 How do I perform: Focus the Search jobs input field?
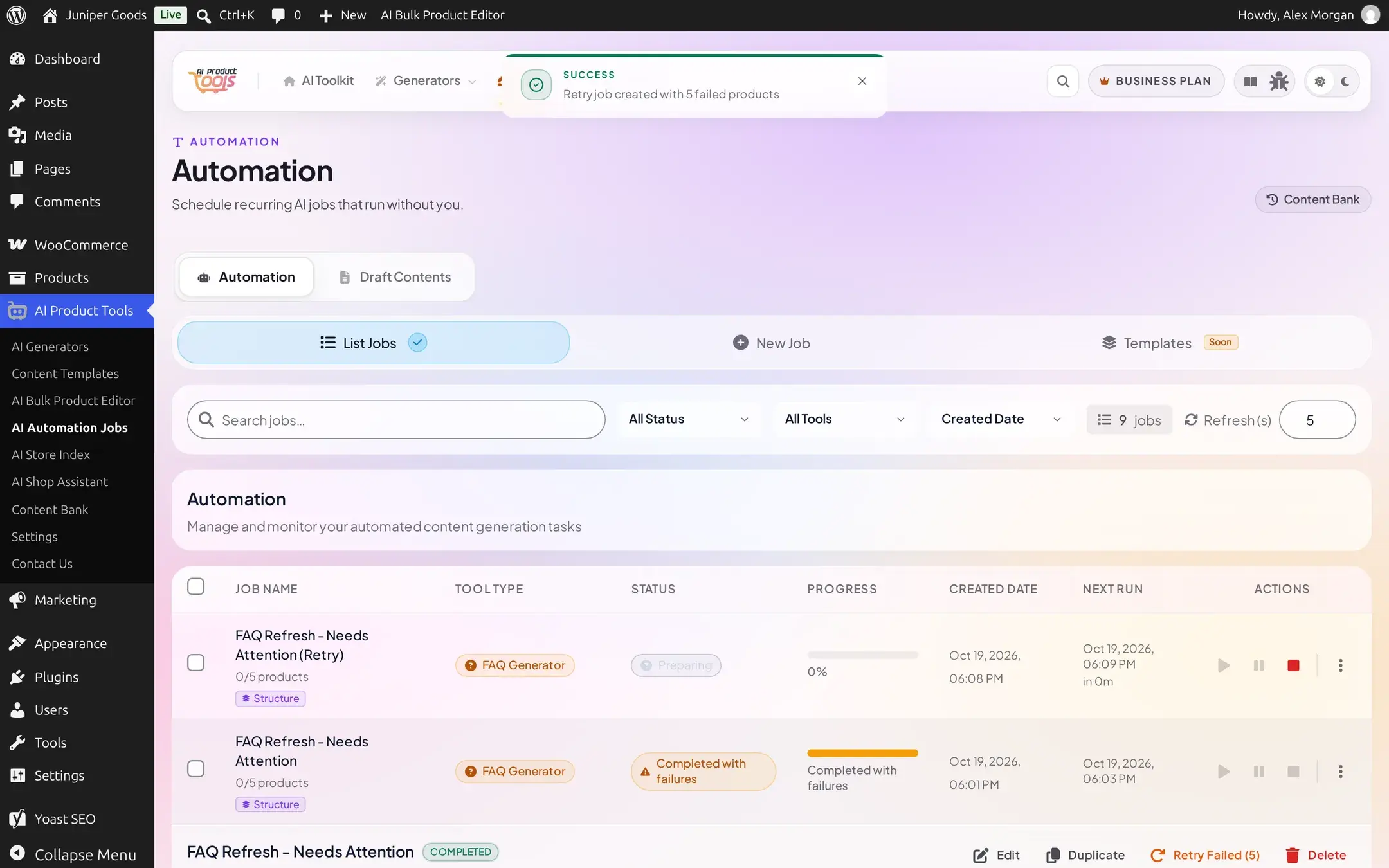[396, 420]
